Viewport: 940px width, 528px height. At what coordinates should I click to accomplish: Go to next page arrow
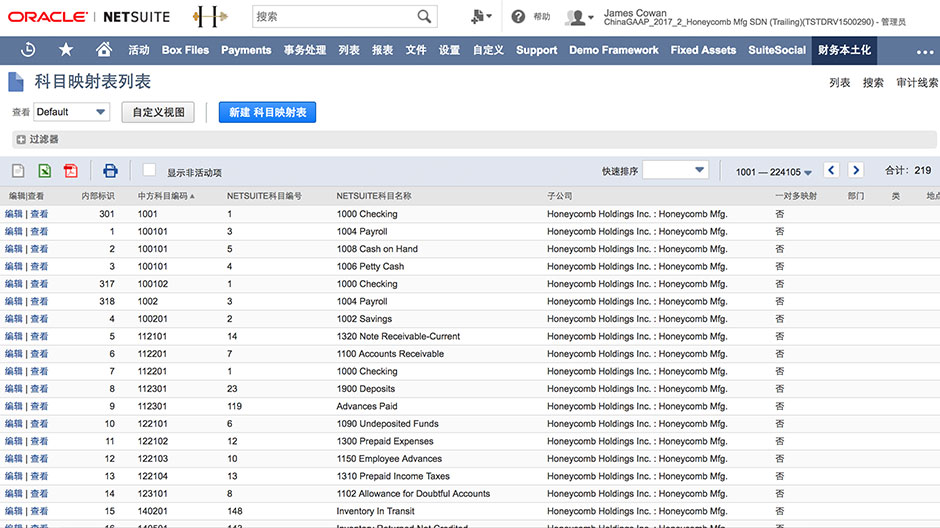pyautogui.click(x=856, y=171)
